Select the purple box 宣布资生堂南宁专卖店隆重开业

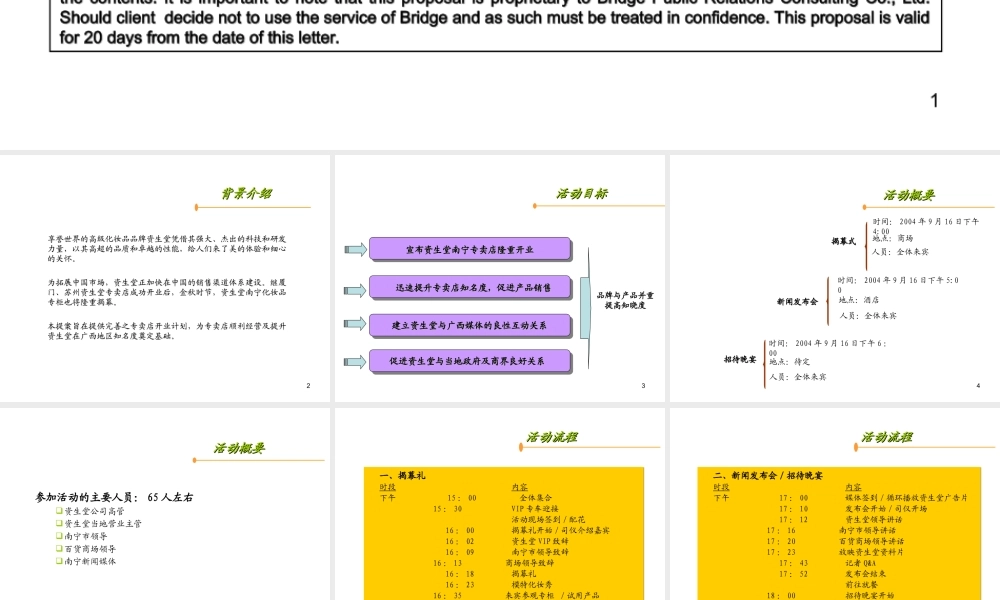(470, 249)
